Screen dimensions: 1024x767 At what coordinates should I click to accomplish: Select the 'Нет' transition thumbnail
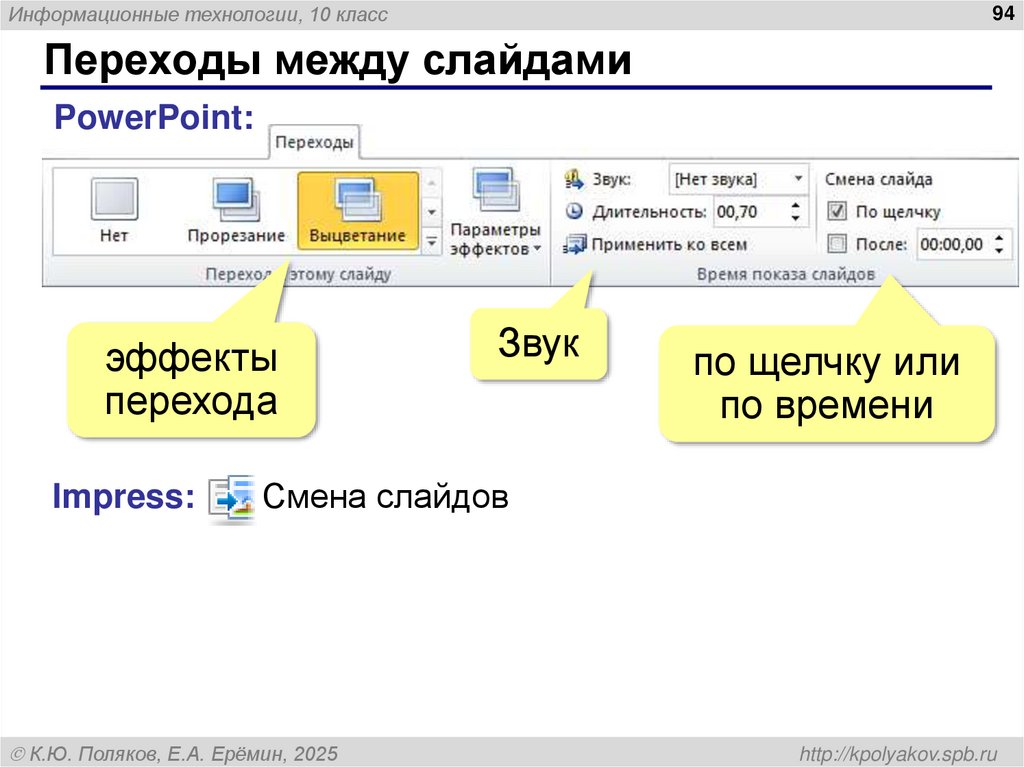[114, 210]
